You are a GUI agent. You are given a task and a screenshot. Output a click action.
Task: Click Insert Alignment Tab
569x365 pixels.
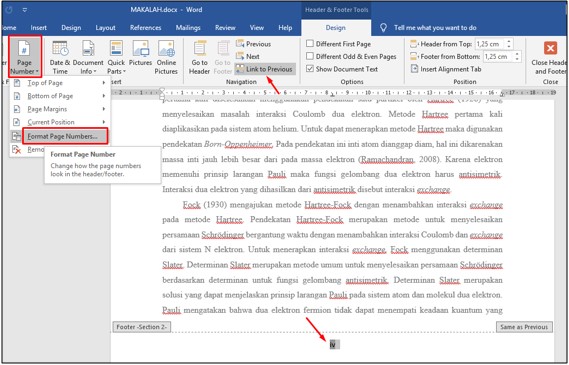click(446, 69)
